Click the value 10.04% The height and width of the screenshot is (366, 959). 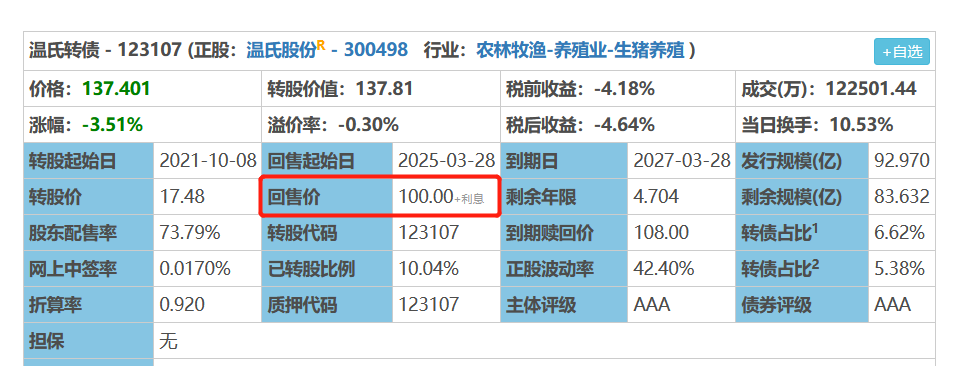pos(429,269)
